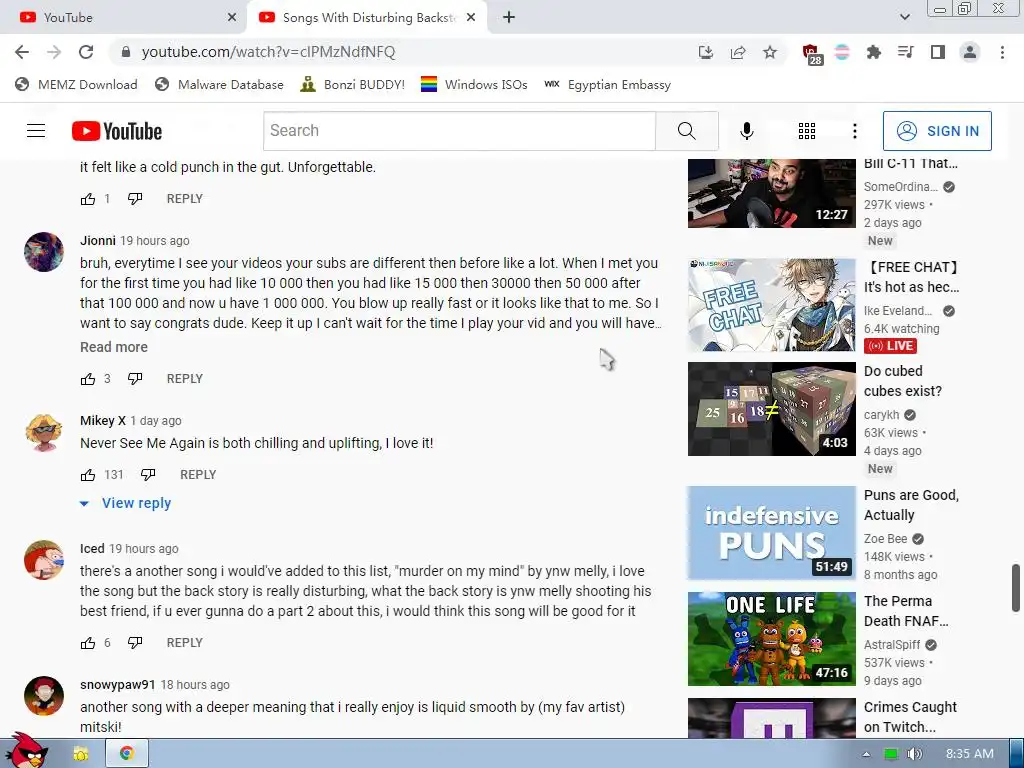Bookmark this page with star icon

pos(770,52)
